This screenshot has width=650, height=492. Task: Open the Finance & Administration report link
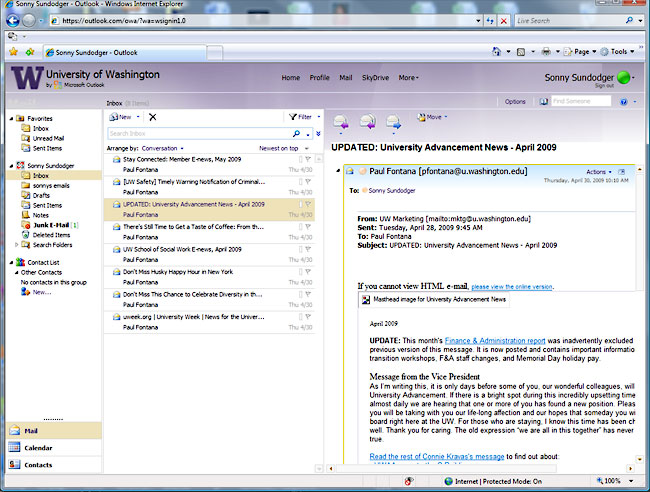coord(495,341)
